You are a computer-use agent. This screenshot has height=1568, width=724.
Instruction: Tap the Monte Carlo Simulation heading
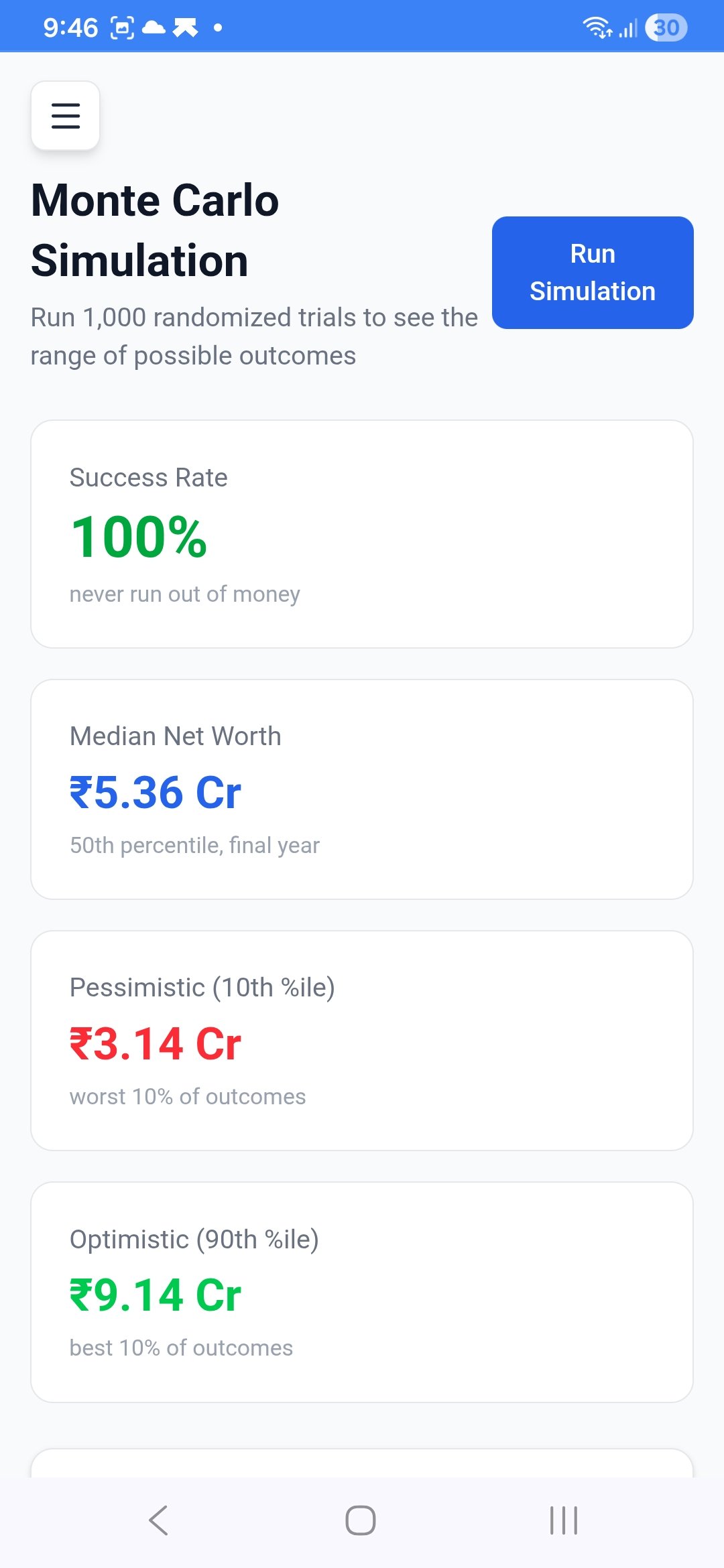[156, 230]
